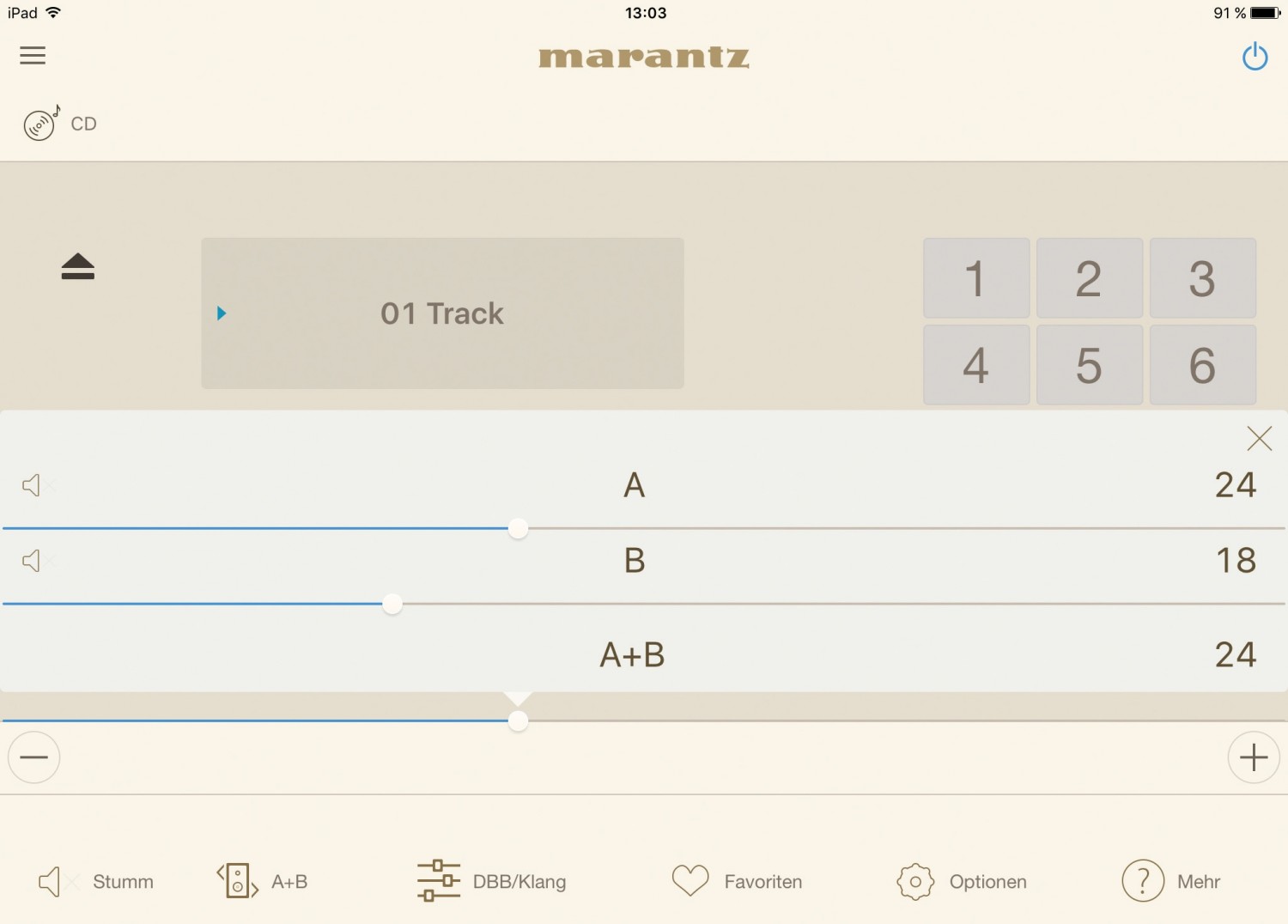Click the zone A volume slider handle

pos(518,528)
